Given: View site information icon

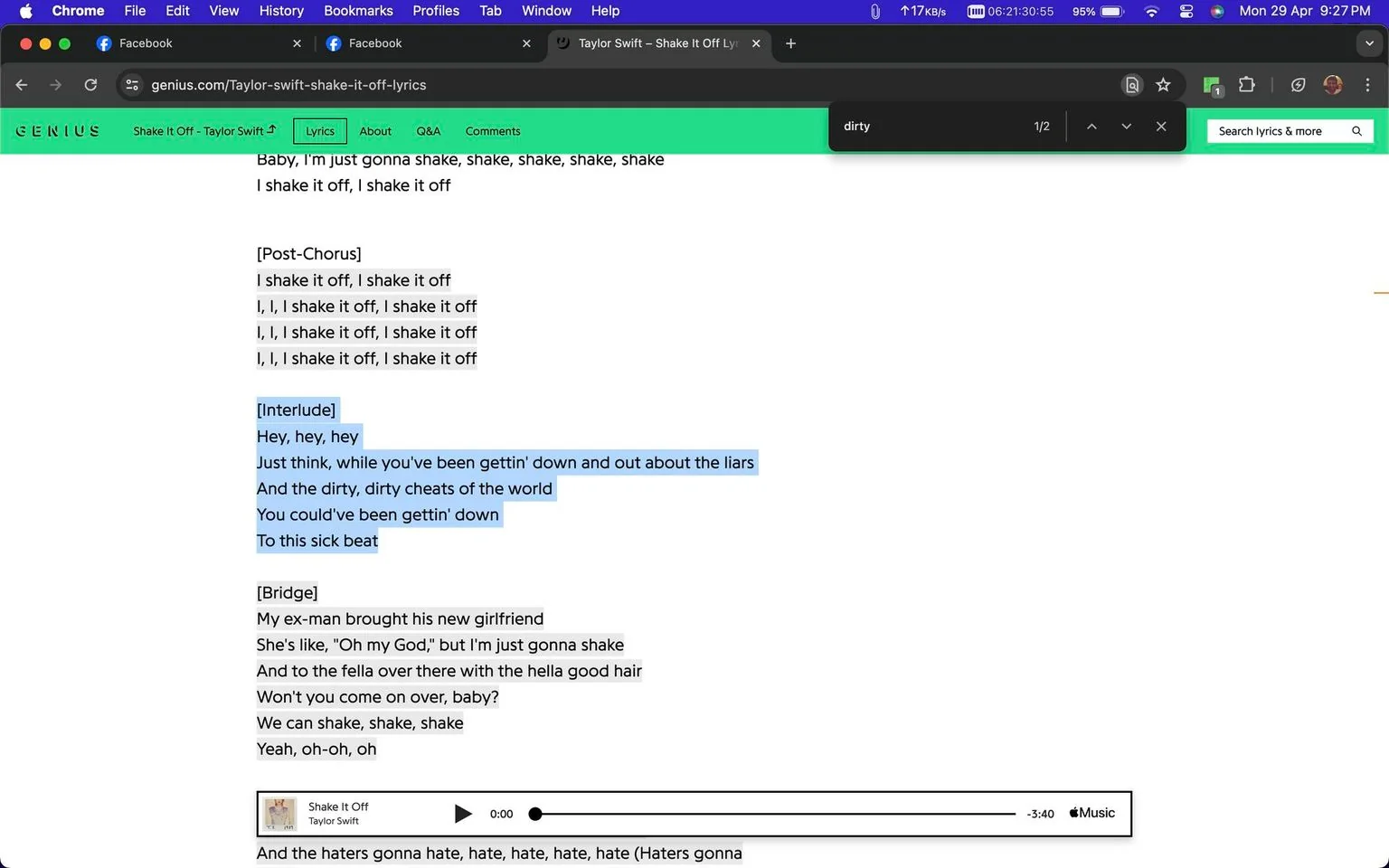Looking at the screenshot, I should coord(132,85).
